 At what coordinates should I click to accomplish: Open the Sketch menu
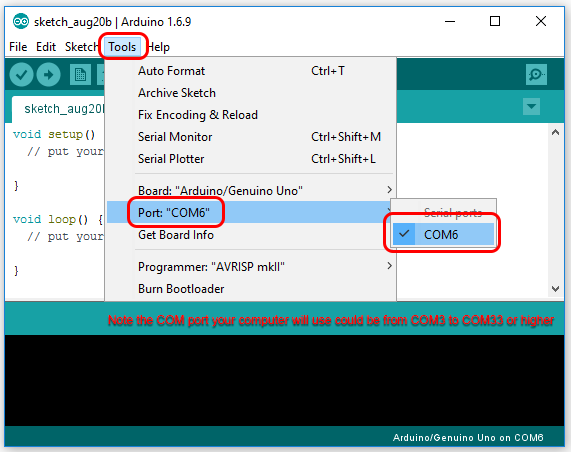coord(82,47)
